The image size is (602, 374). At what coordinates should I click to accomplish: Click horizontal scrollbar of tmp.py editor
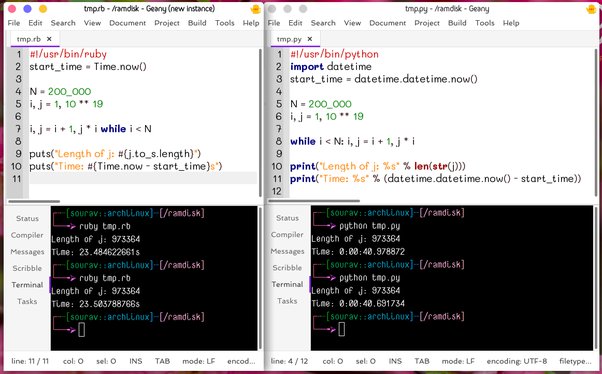[x=314, y=201]
